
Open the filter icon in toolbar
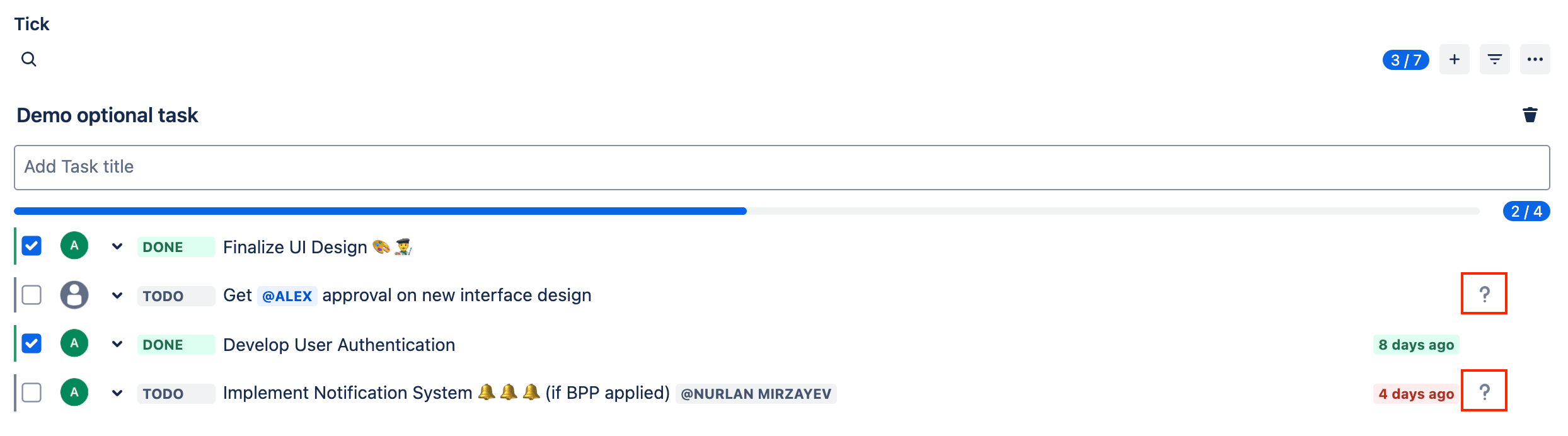point(1494,59)
